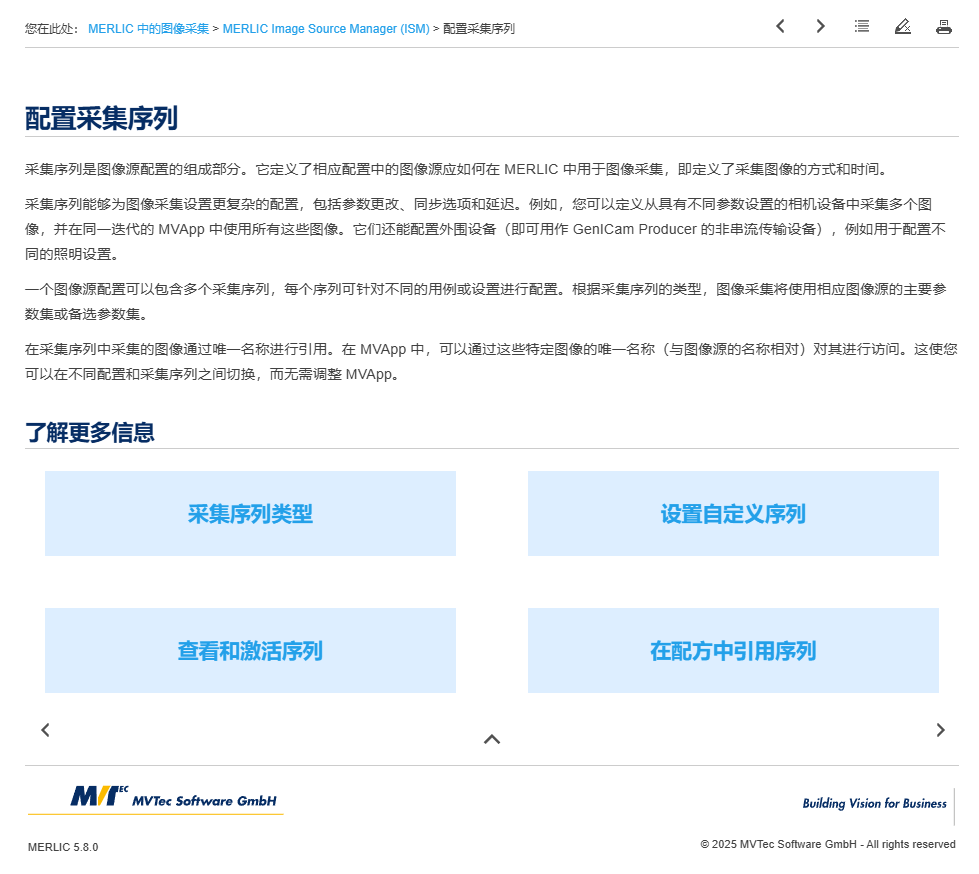Open the MERLIC 中的图像采集 breadcrumb link
Screen dimensions: 979x874
pos(148,29)
